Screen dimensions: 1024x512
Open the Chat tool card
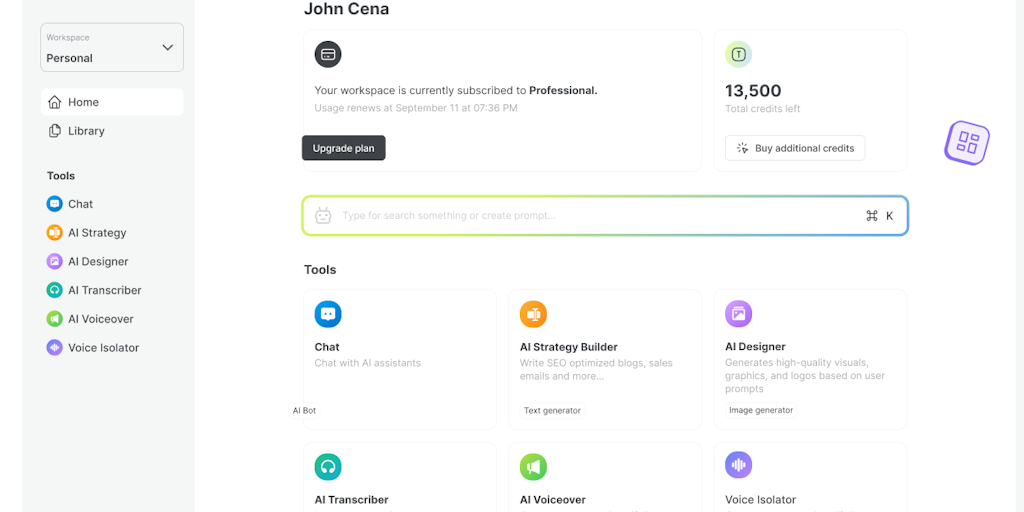point(400,359)
